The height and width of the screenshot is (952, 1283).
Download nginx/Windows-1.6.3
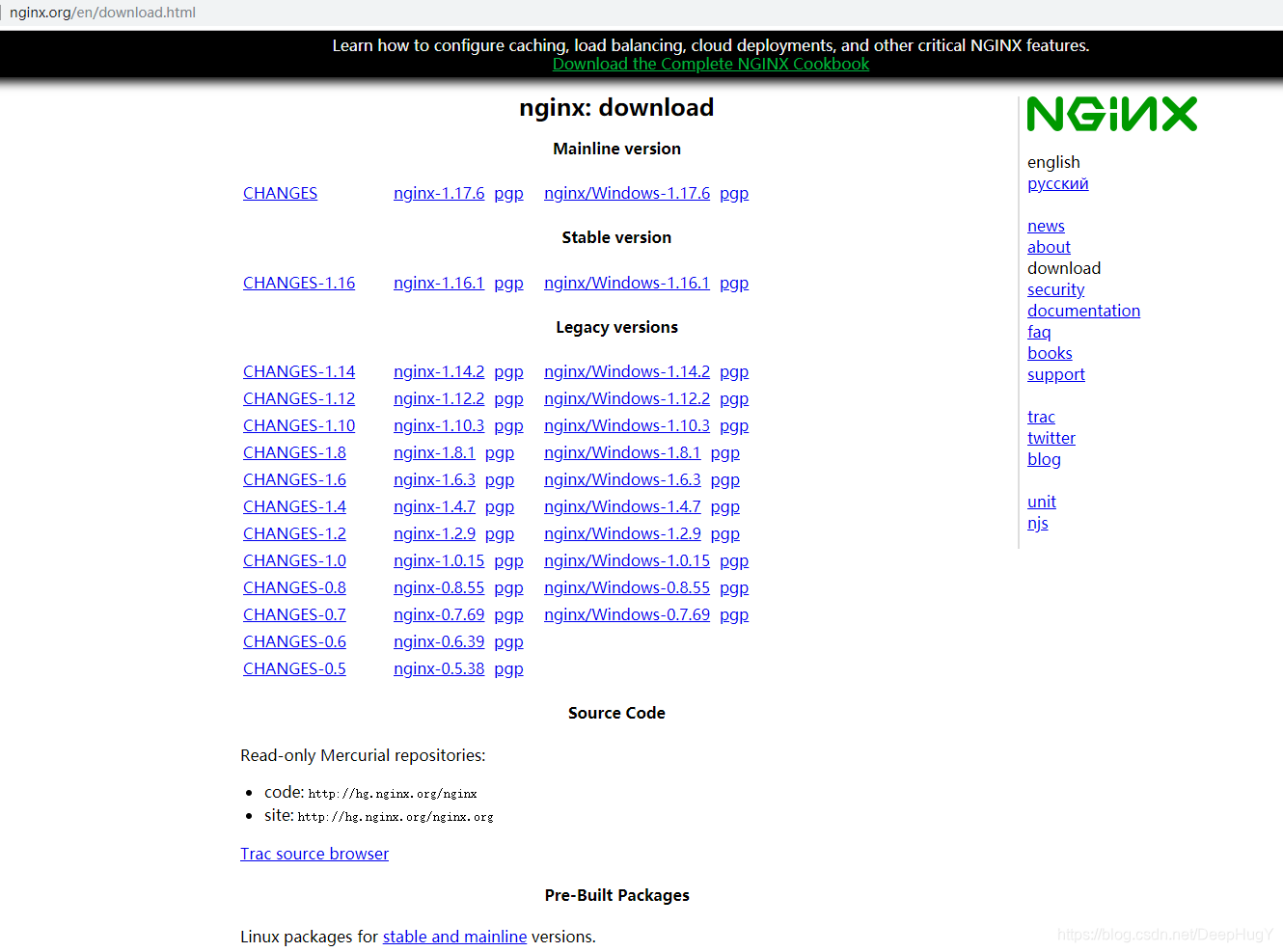(x=622, y=479)
